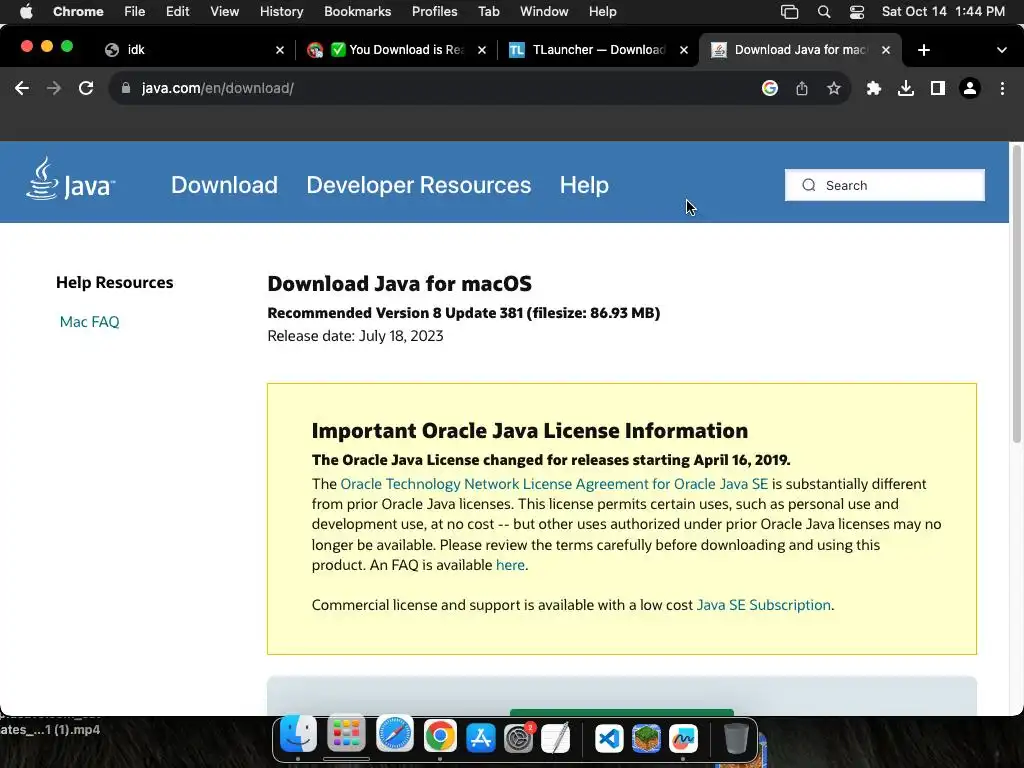Click Developer Resources navigation link
The height and width of the screenshot is (768, 1024).
(419, 185)
